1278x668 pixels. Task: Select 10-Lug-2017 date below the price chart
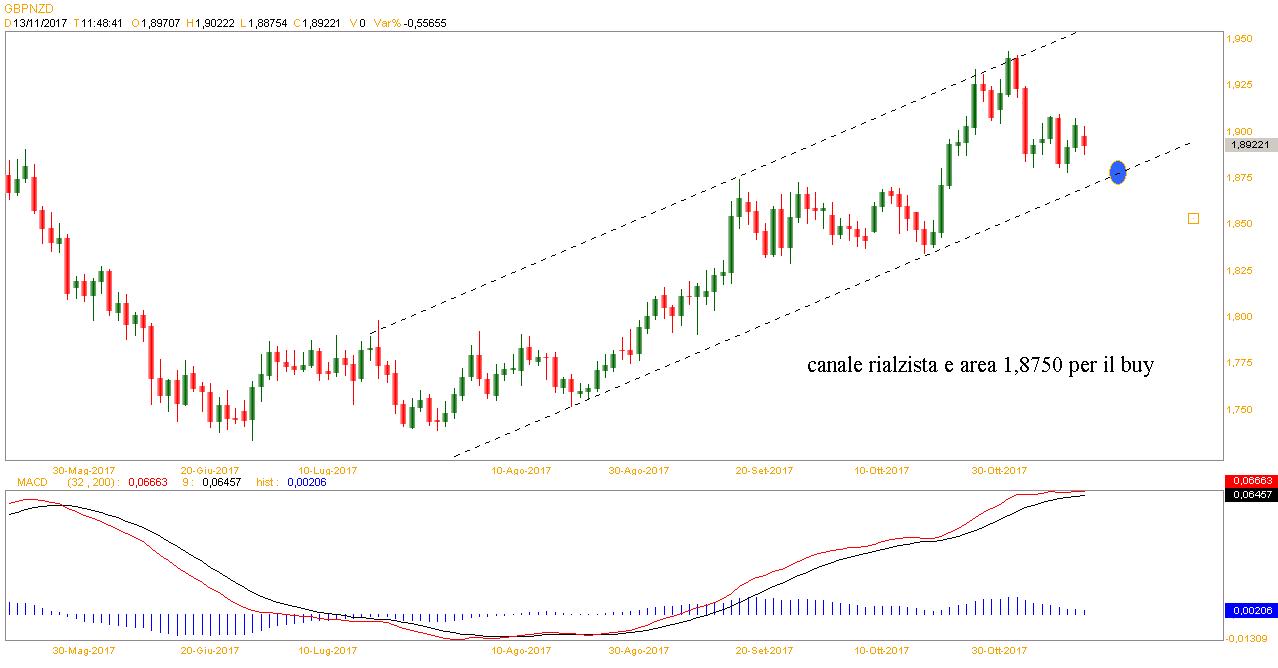pyautogui.click(x=329, y=469)
